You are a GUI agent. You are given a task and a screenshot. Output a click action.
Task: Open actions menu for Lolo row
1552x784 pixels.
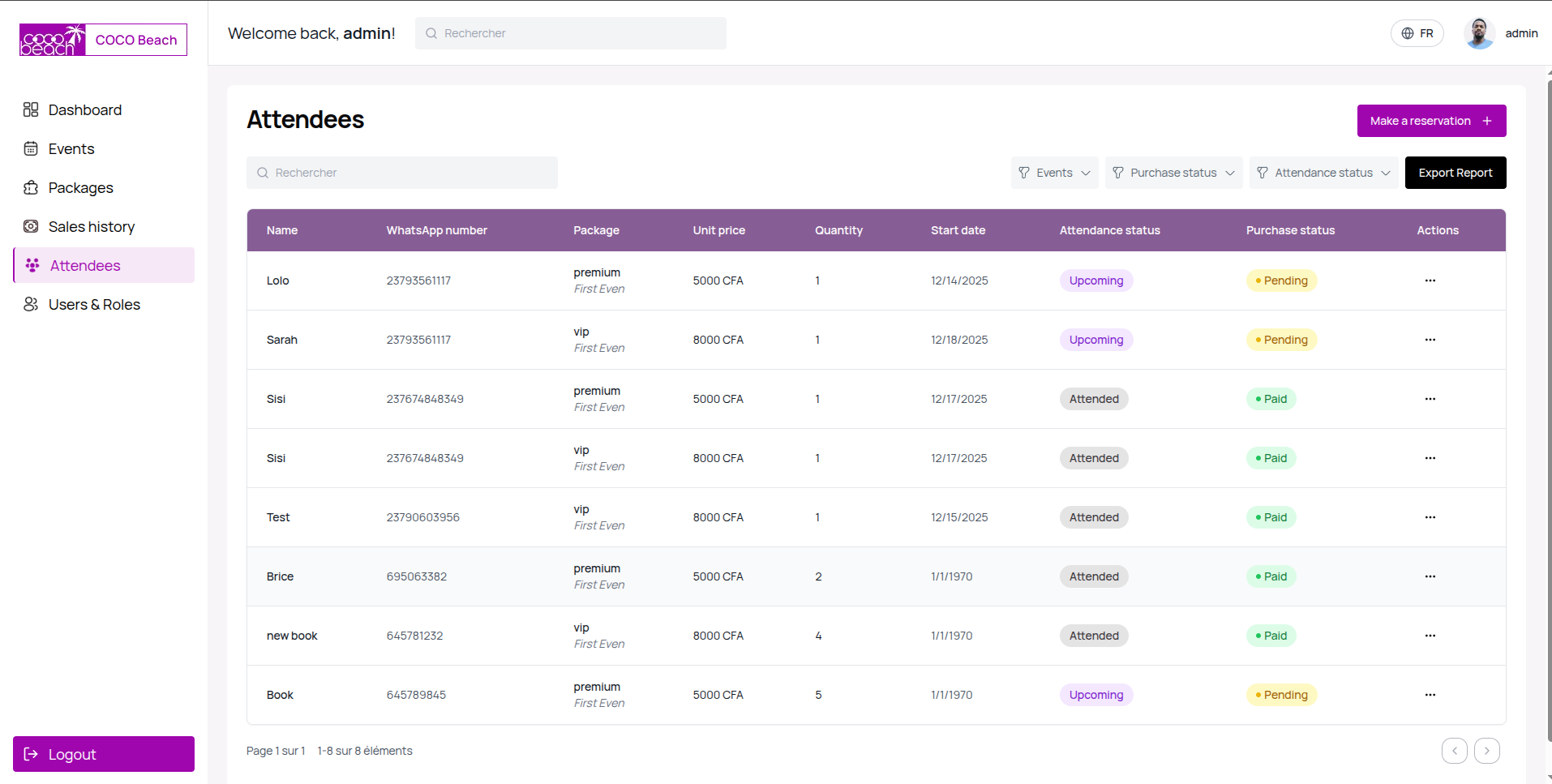[1430, 281]
